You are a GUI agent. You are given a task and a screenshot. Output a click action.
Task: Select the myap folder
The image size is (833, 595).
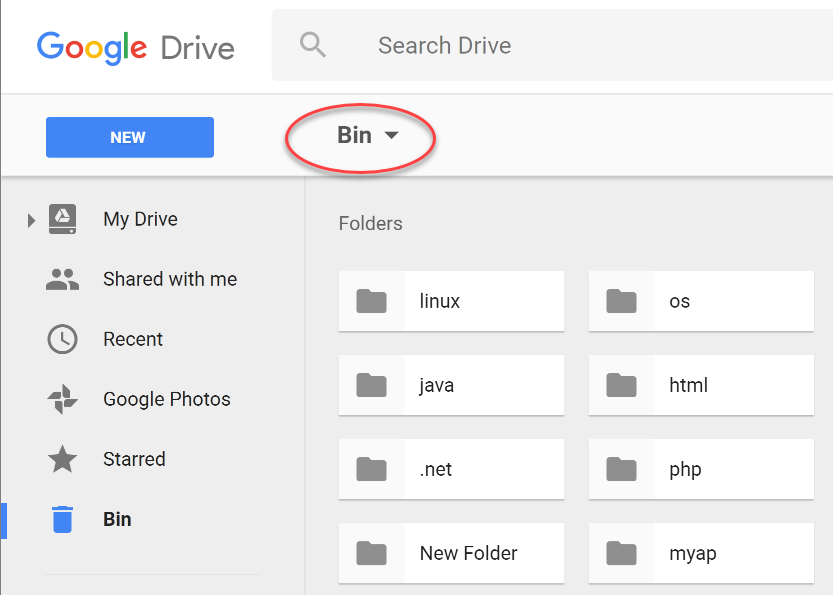tap(701, 553)
